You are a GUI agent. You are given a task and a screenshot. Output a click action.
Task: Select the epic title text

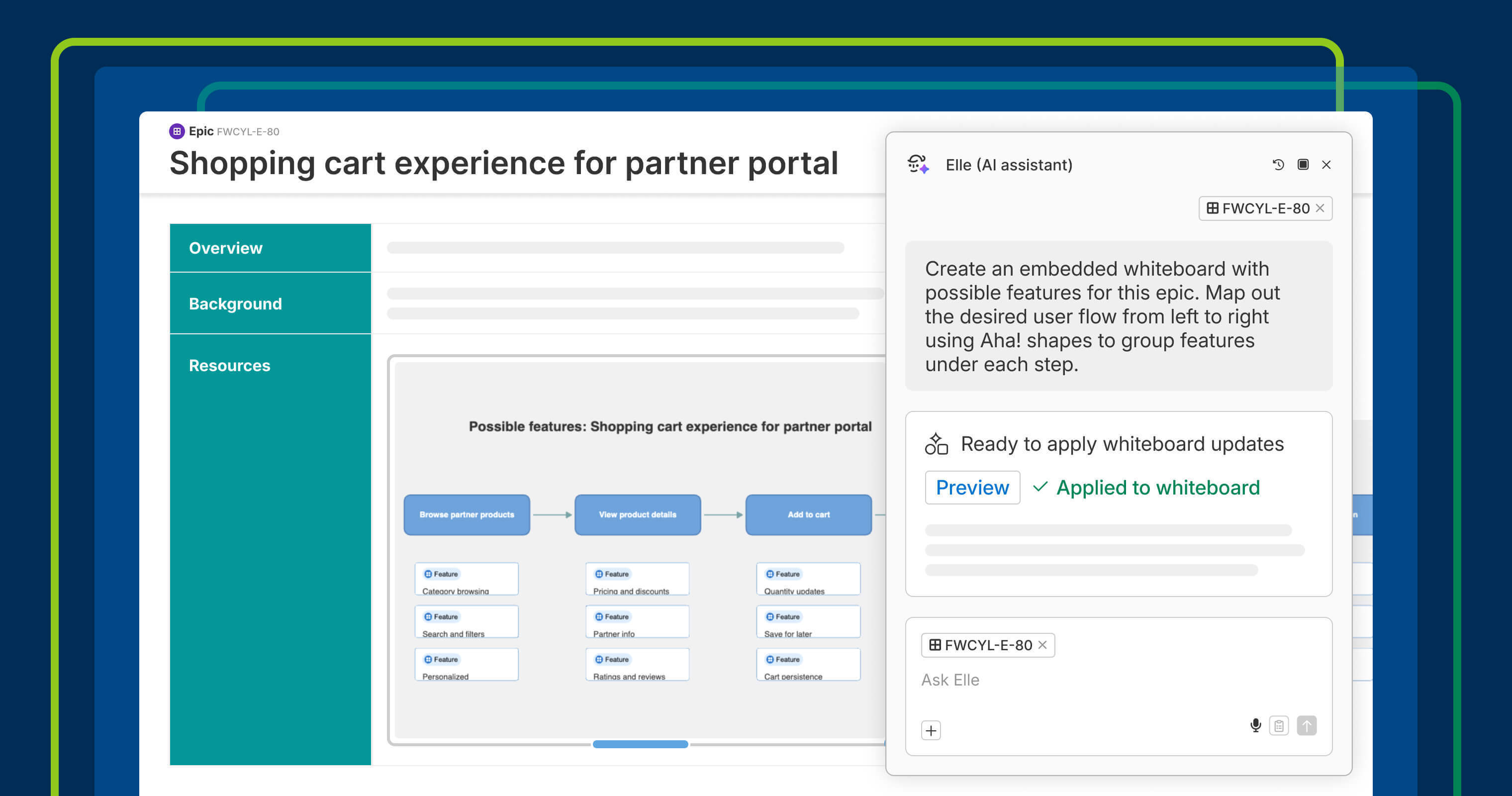(504, 163)
